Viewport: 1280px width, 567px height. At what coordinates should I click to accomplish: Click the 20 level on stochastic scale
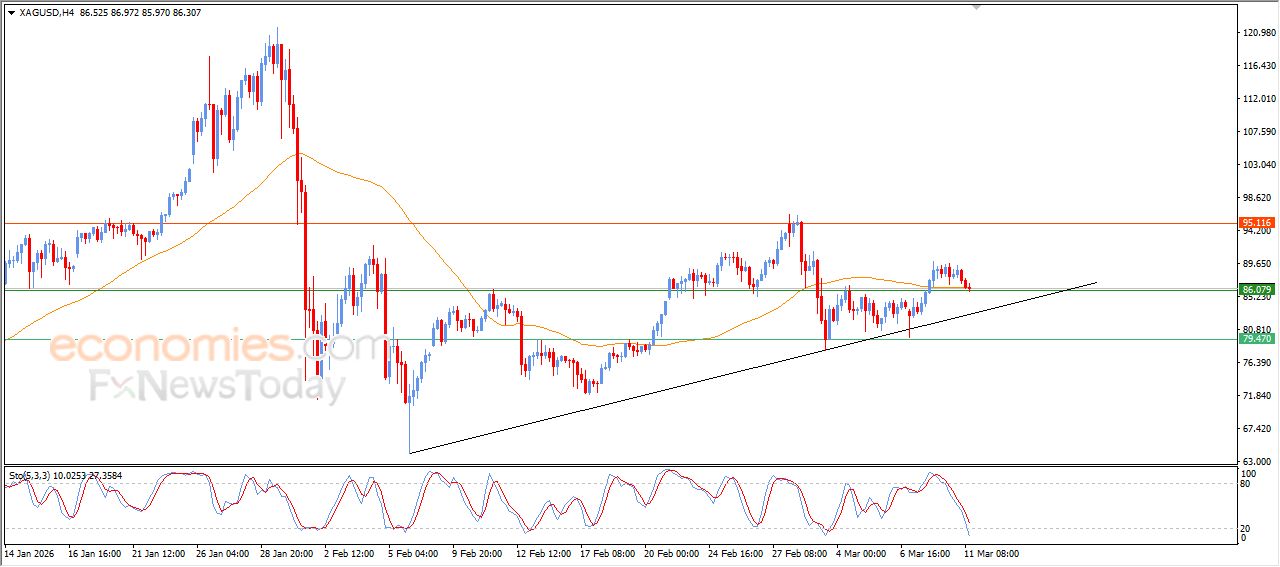(1246, 528)
